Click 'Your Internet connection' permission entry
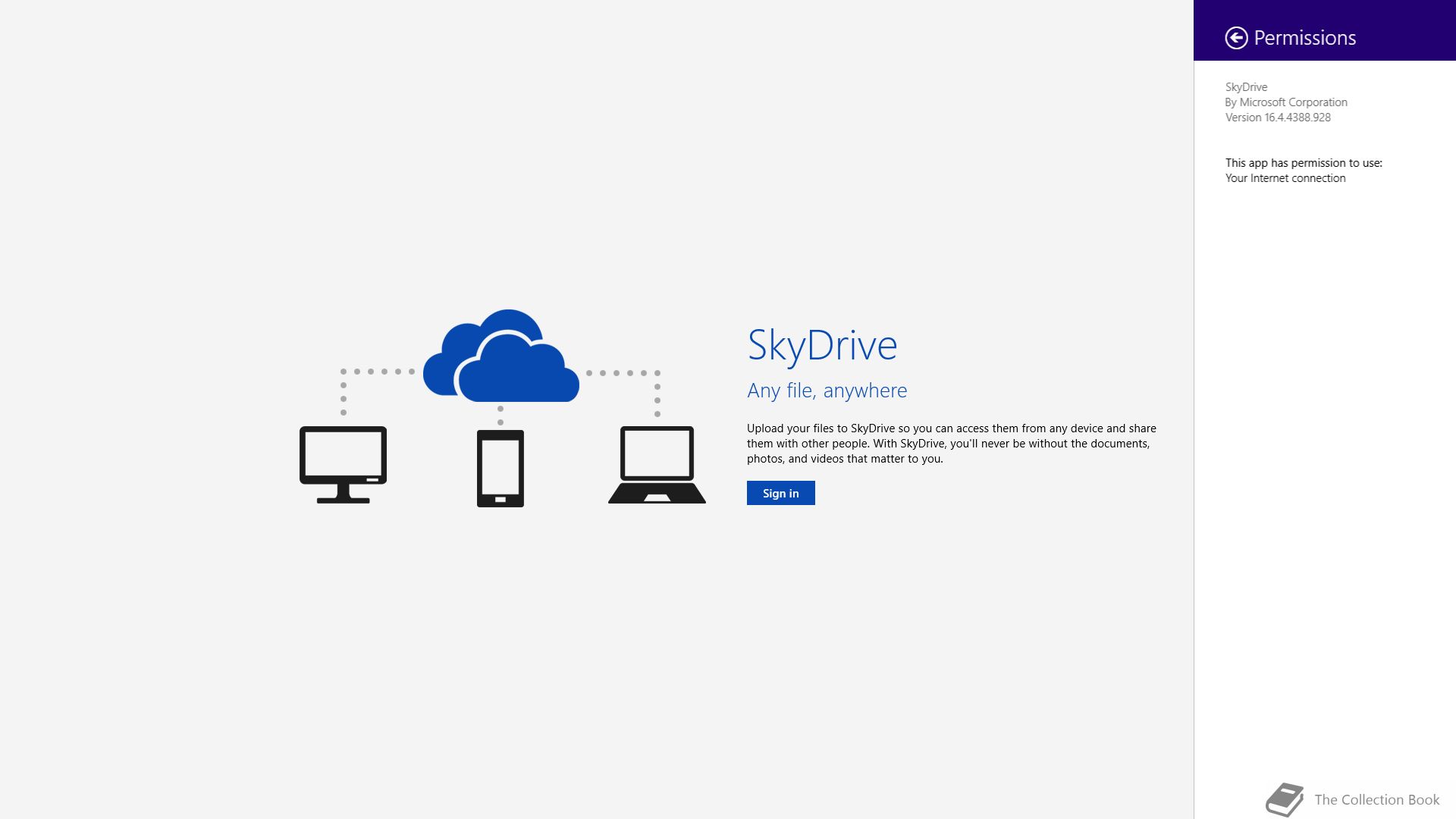Viewport: 1456px width, 819px height. tap(1285, 178)
